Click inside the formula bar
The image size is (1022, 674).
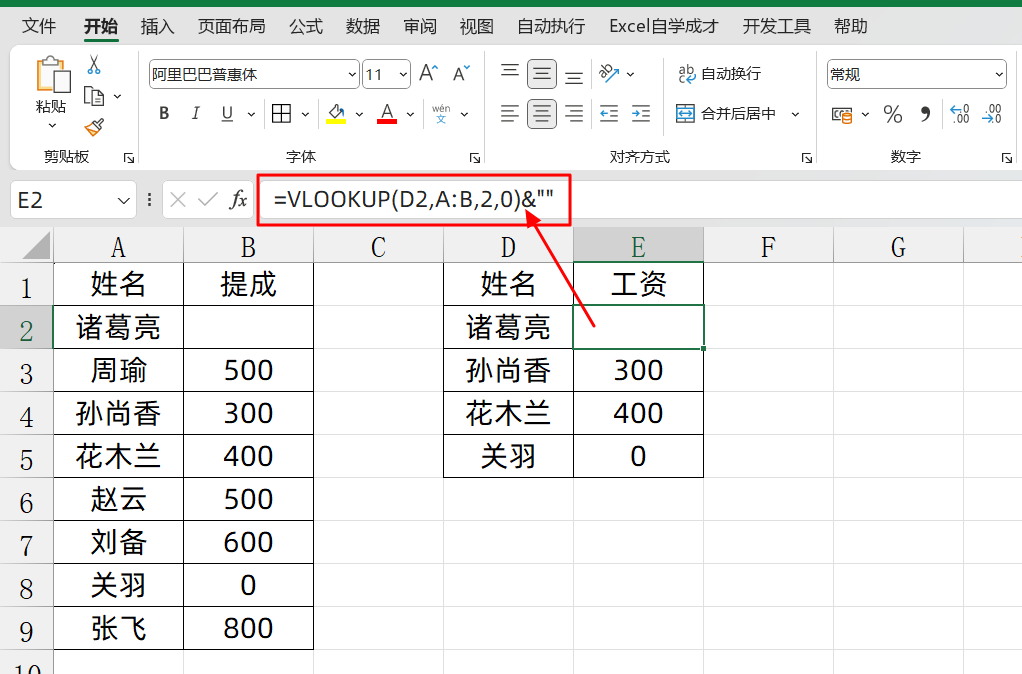click(x=640, y=199)
